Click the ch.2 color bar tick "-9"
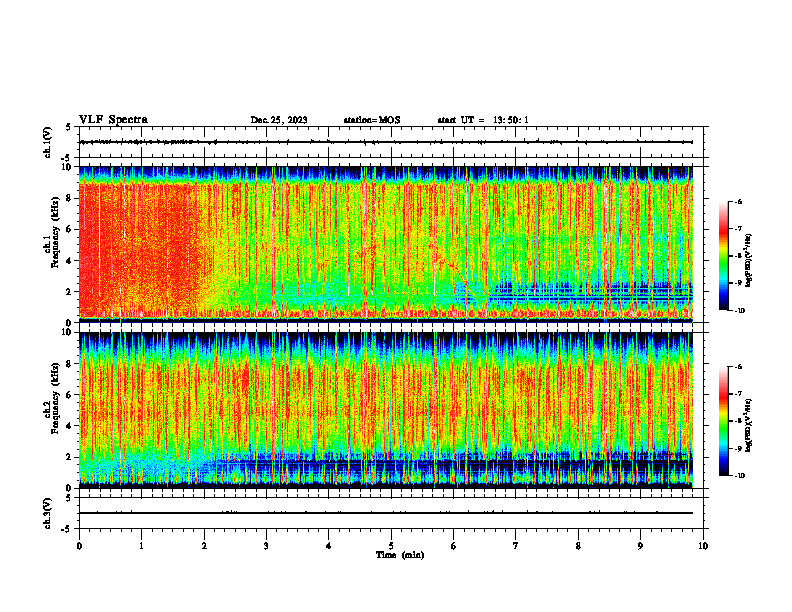The image size is (792, 612). (x=738, y=448)
